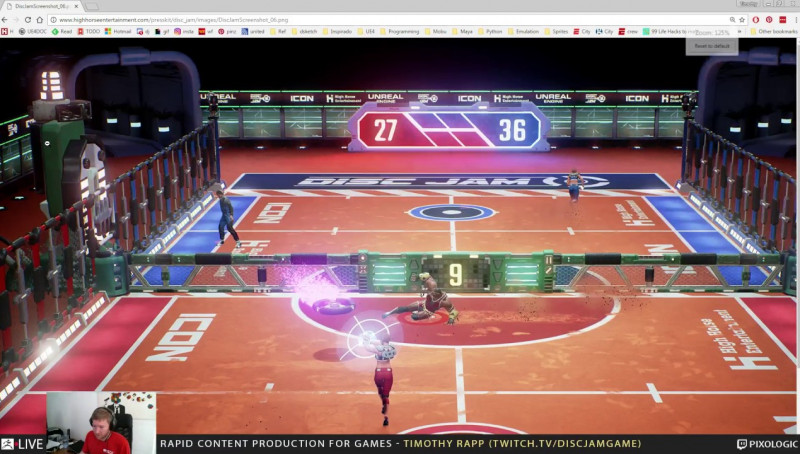Close the DiscJamScreenshot_06 tab

click(x=77, y=6)
